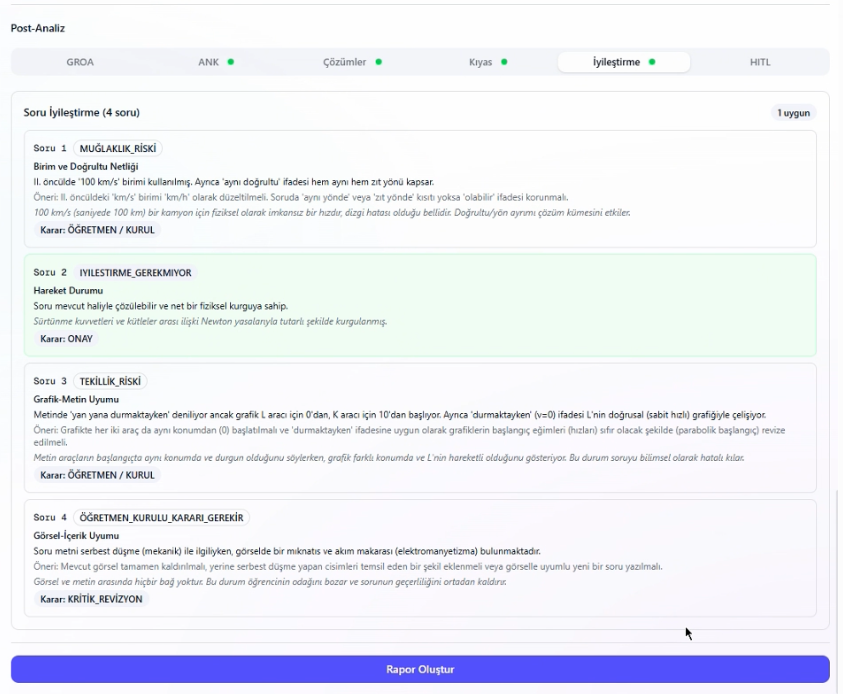843x694 pixels.
Task: Click the ÖĞRETMEN_KURULU_KARARI_GEREKİR tag on Soru 4
Action: [162, 517]
